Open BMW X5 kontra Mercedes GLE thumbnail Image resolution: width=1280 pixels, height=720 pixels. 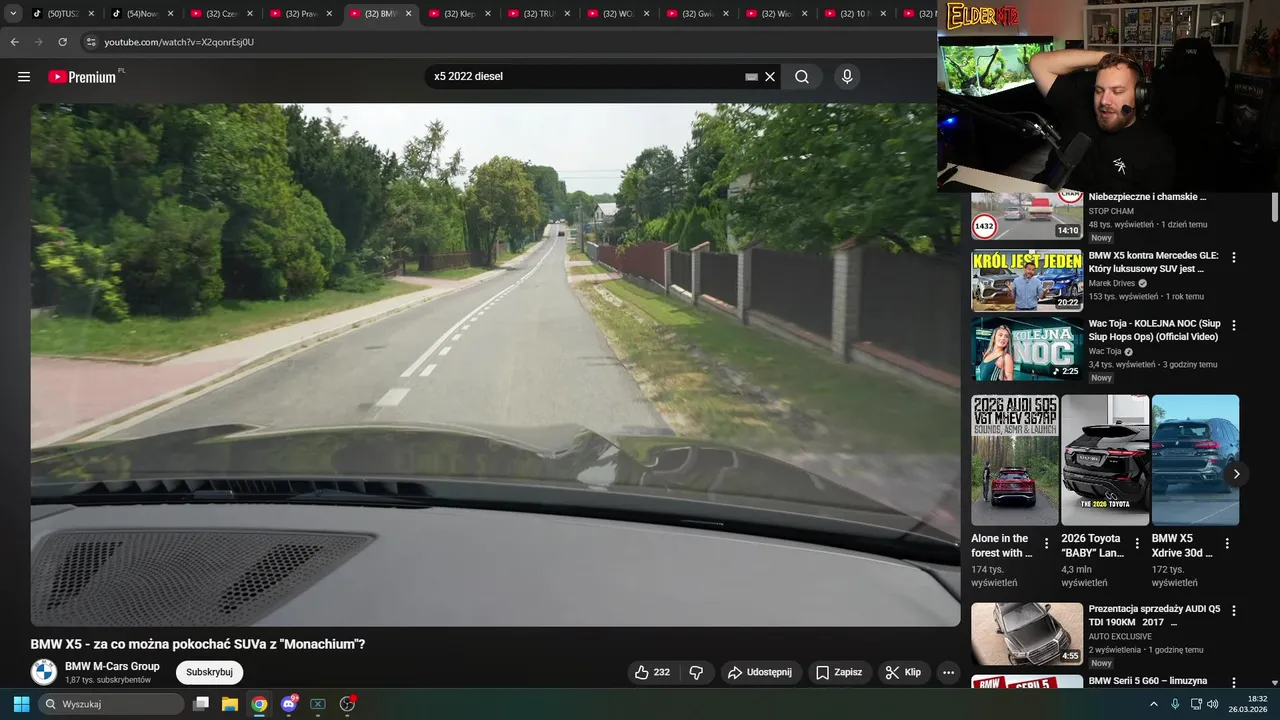click(x=1027, y=281)
